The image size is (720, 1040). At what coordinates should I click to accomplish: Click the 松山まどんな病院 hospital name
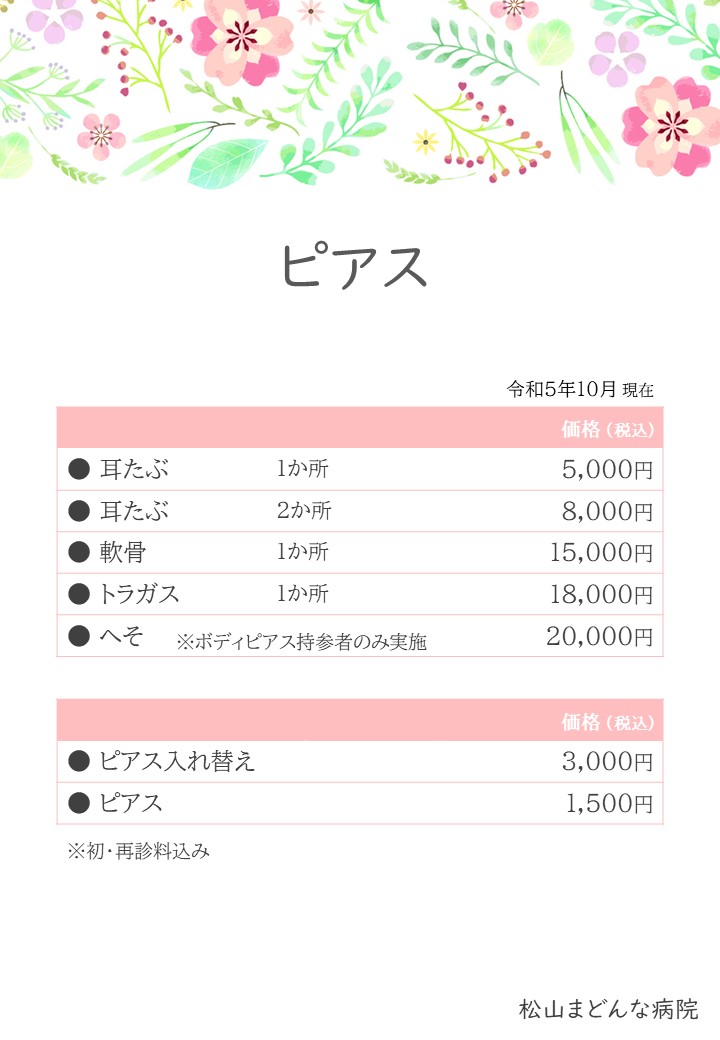click(x=609, y=1009)
